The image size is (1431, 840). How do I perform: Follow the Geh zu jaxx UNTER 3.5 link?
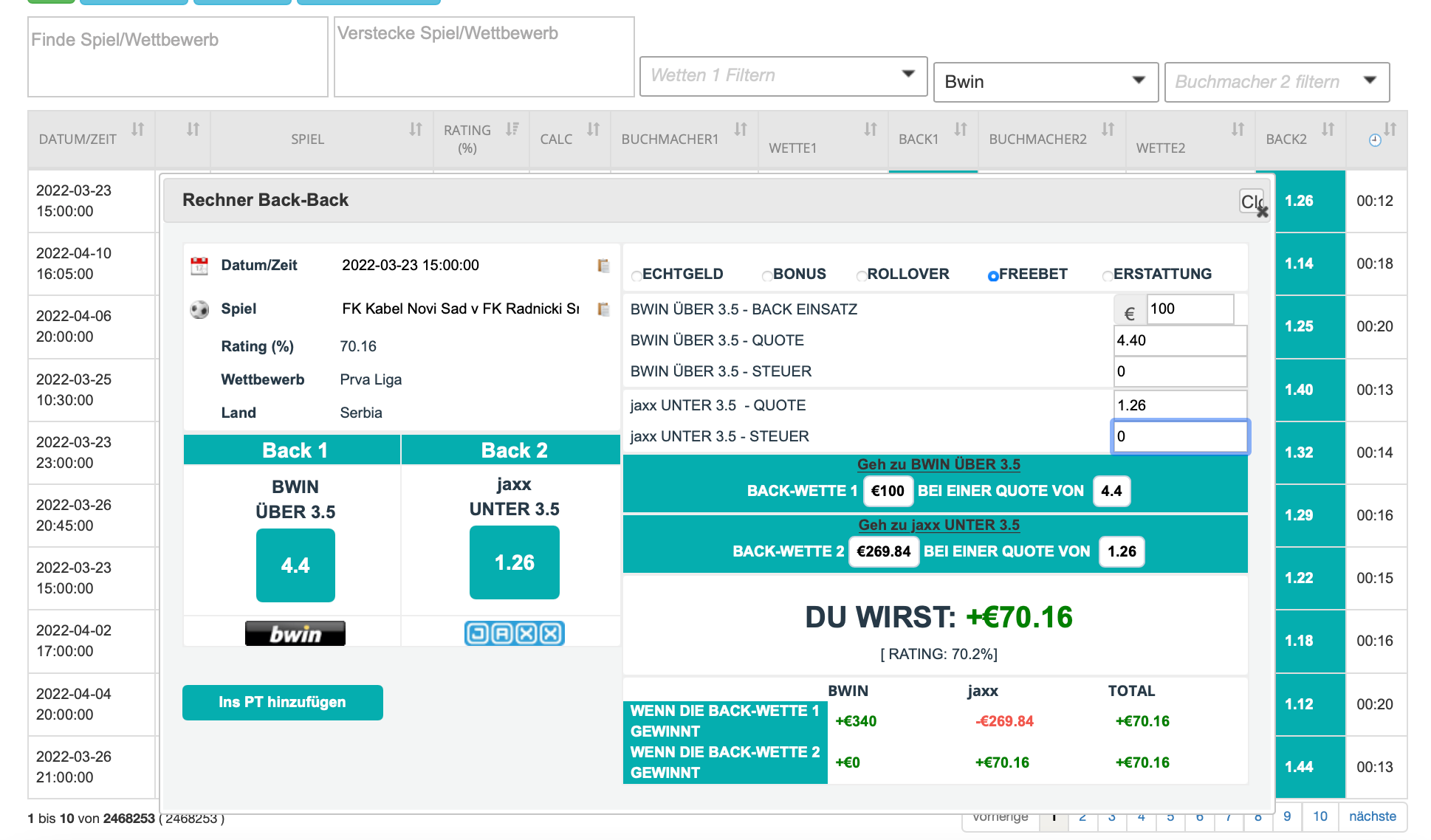[x=938, y=525]
